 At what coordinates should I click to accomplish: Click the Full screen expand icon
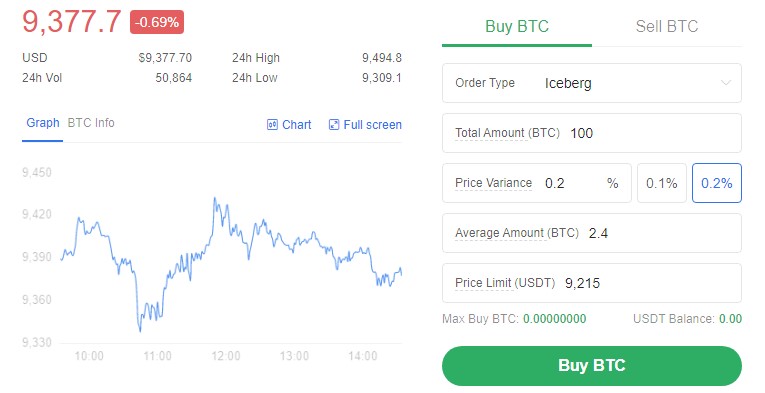click(x=334, y=125)
